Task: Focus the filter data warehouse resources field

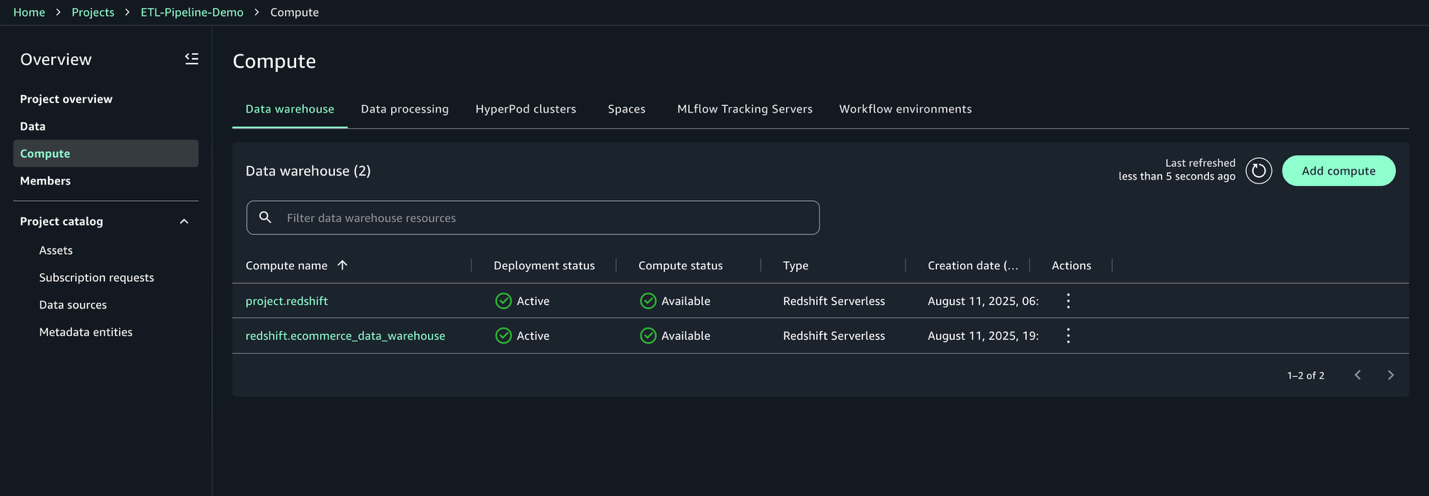Action: pos(545,218)
